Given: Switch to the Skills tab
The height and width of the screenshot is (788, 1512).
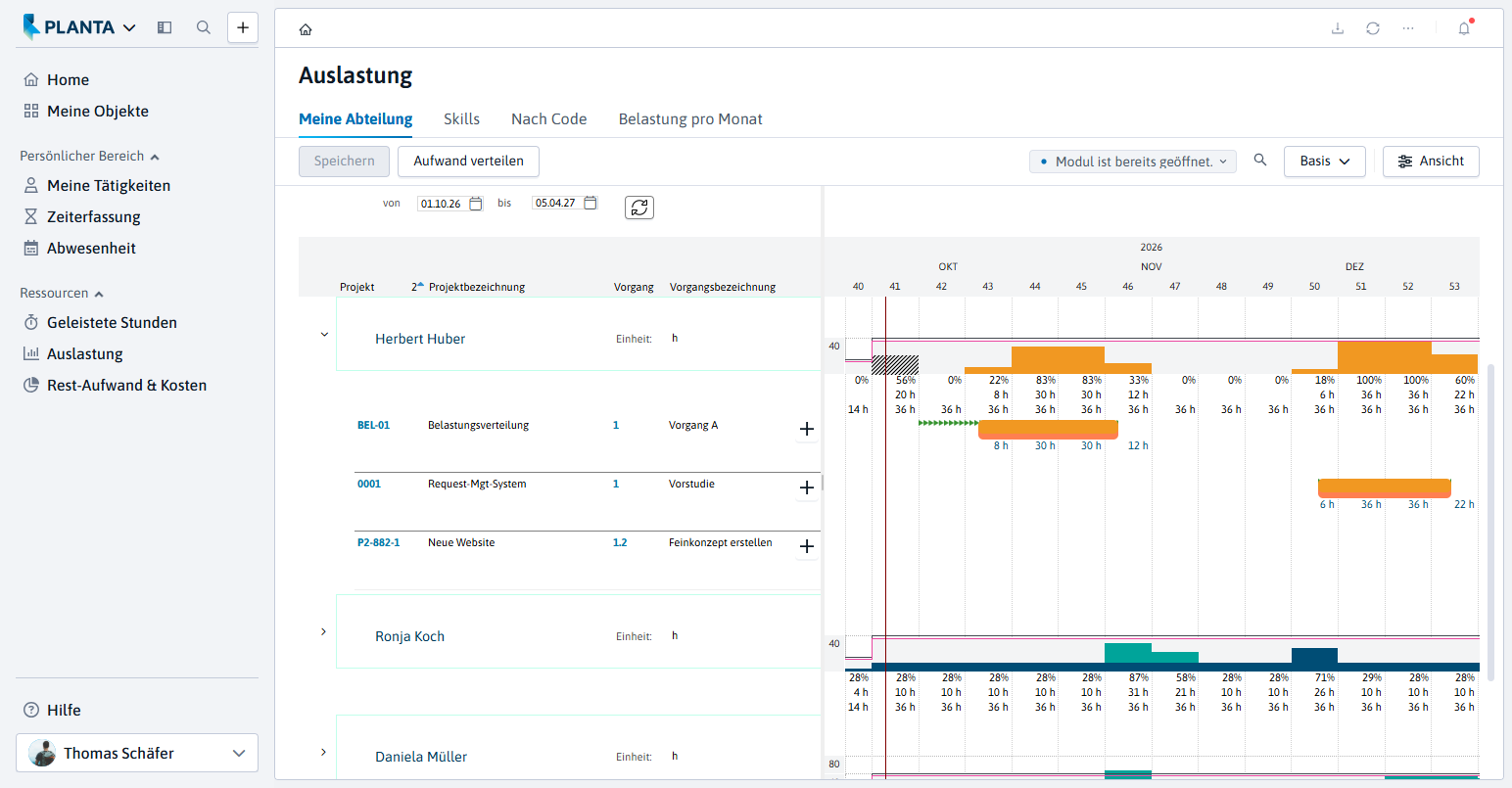Looking at the screenshot, I should (x=461, y=119).
